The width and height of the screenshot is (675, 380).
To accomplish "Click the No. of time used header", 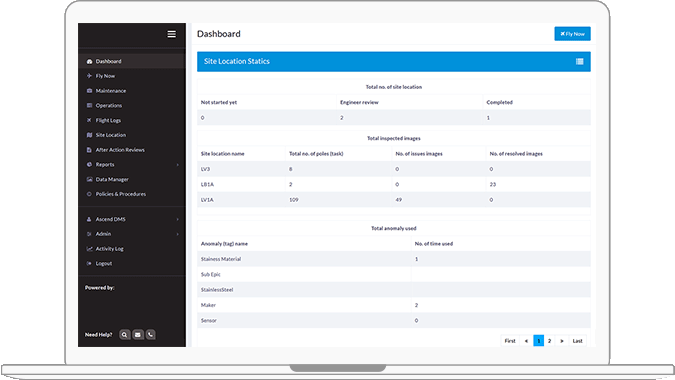I will (433, 244).
